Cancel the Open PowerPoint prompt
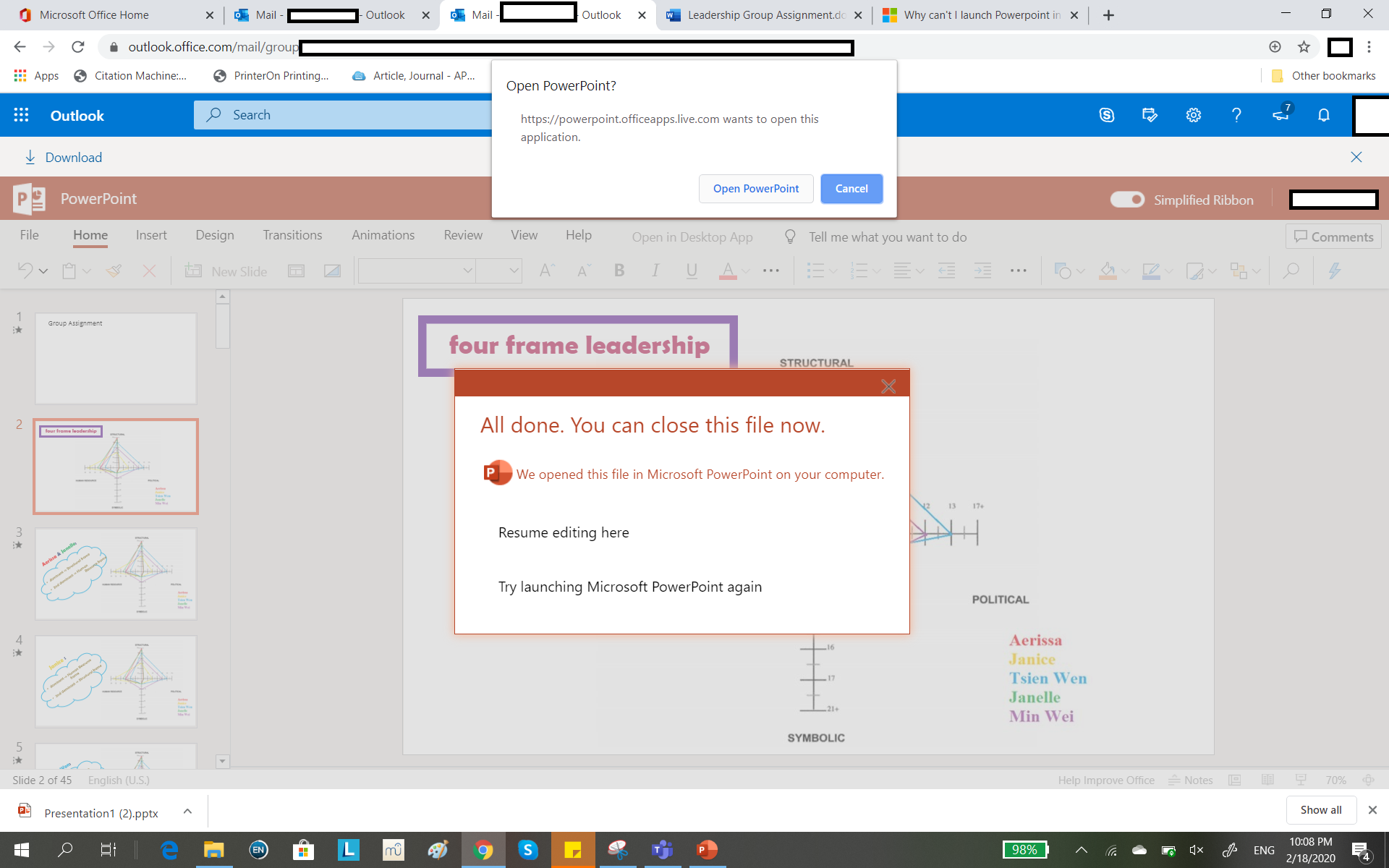This screenshot has height=868, width=1389. click(851, 189)
